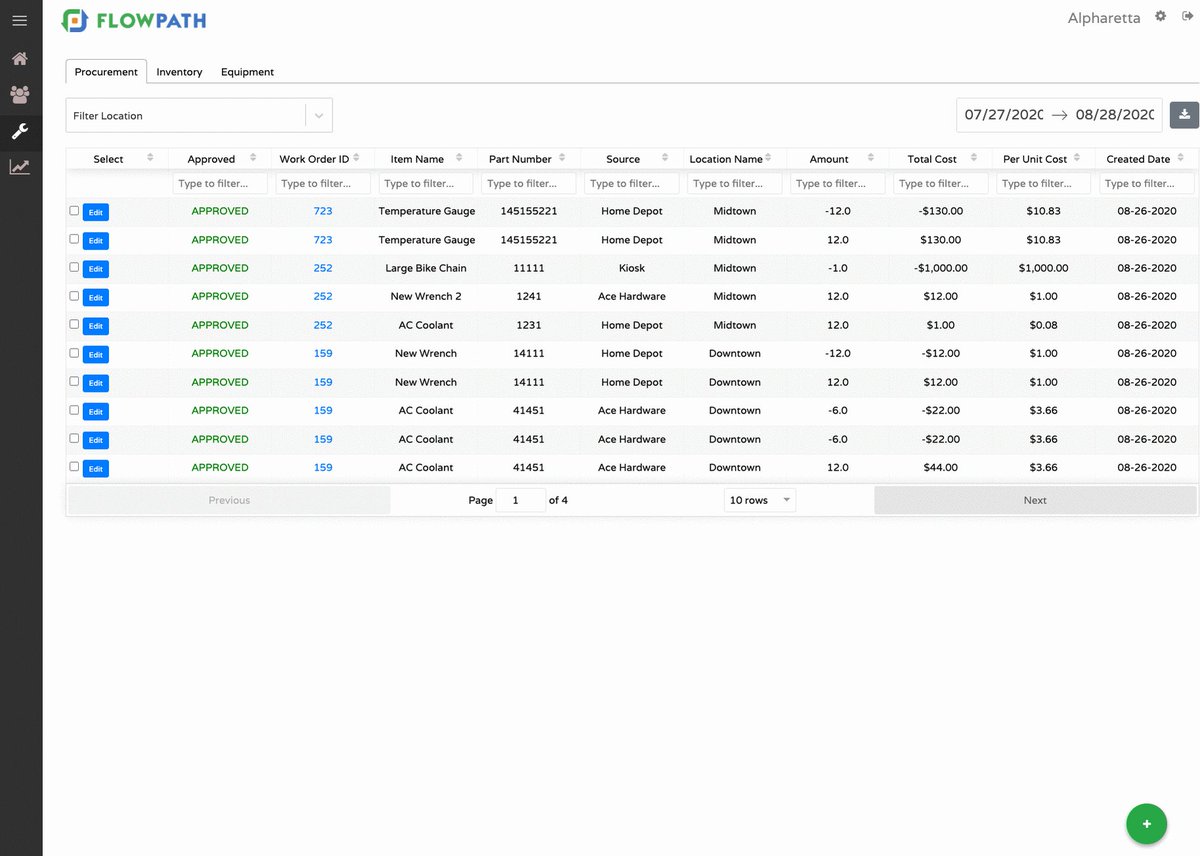Viewport: 1200px width, 856px height.
Task: Click the $1,000.00 per unit cost cell
Action: pos(1044,268)
